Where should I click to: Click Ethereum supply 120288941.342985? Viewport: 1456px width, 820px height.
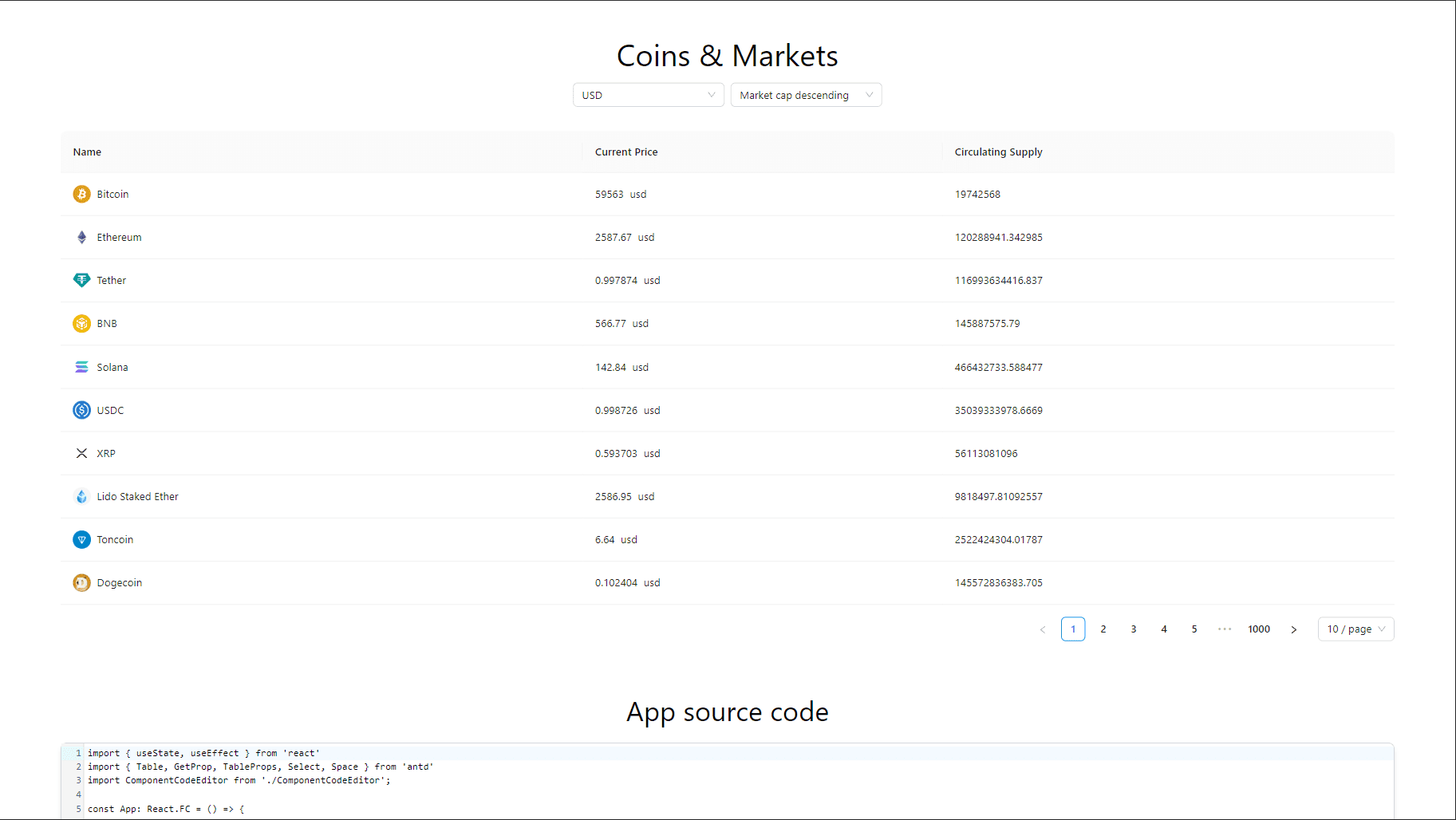tap(998, 237)
